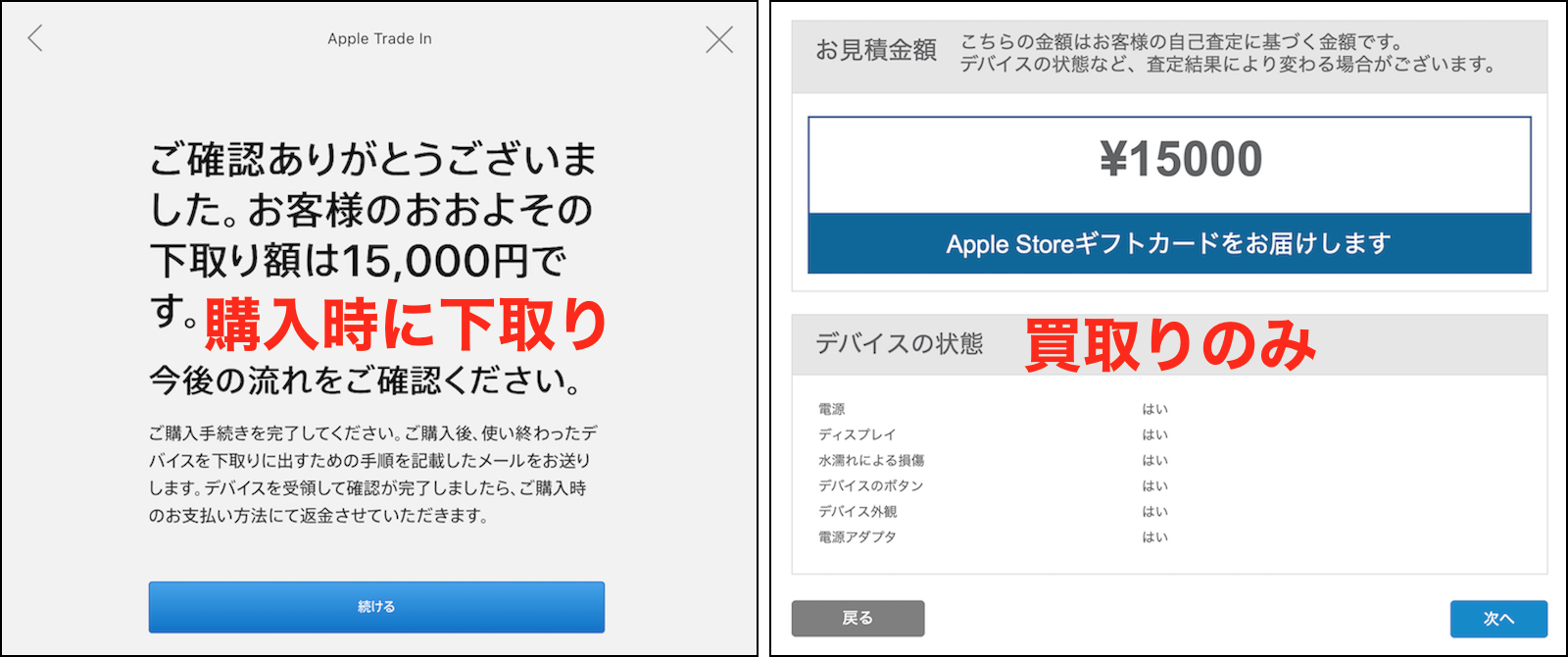This screenshot has width=1568, height=657.
Task: Go back using the Apple Trade In chevron
Action: [x=35, y=38]
